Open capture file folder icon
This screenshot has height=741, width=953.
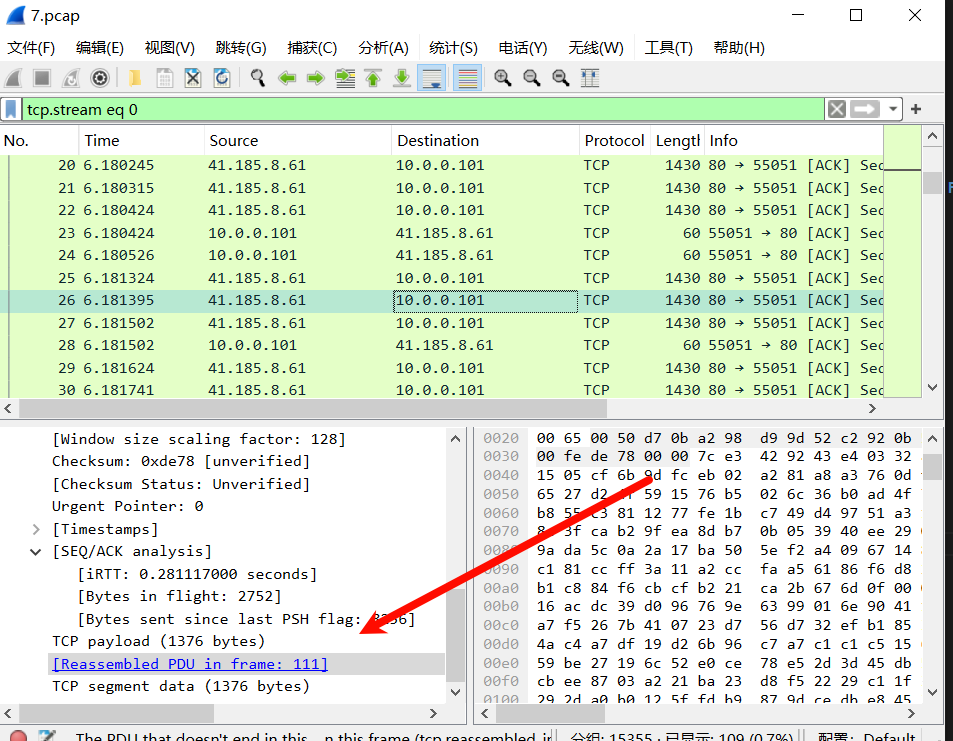pyautogui.click(x=135, y=78)
